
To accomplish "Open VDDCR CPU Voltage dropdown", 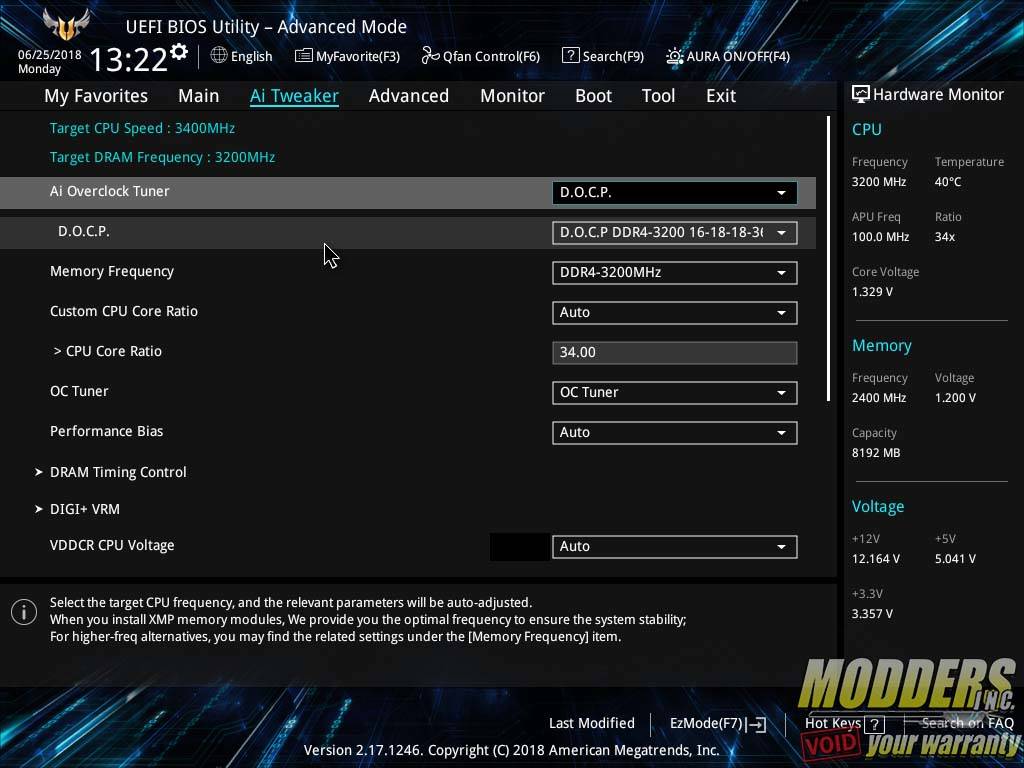I will (675, 547).
